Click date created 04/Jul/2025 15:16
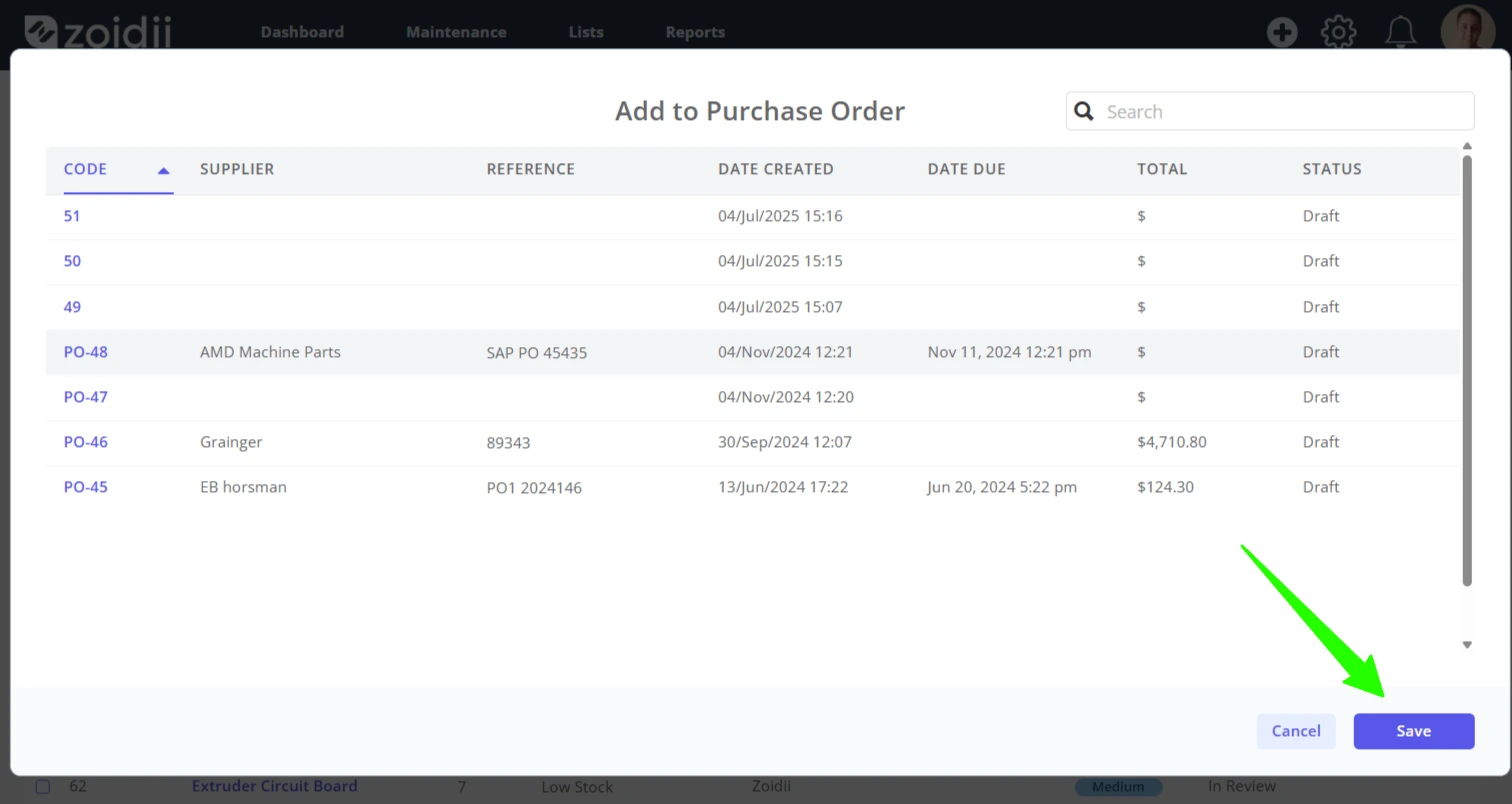Screen dimensions: 1512x804 [780, 216]
